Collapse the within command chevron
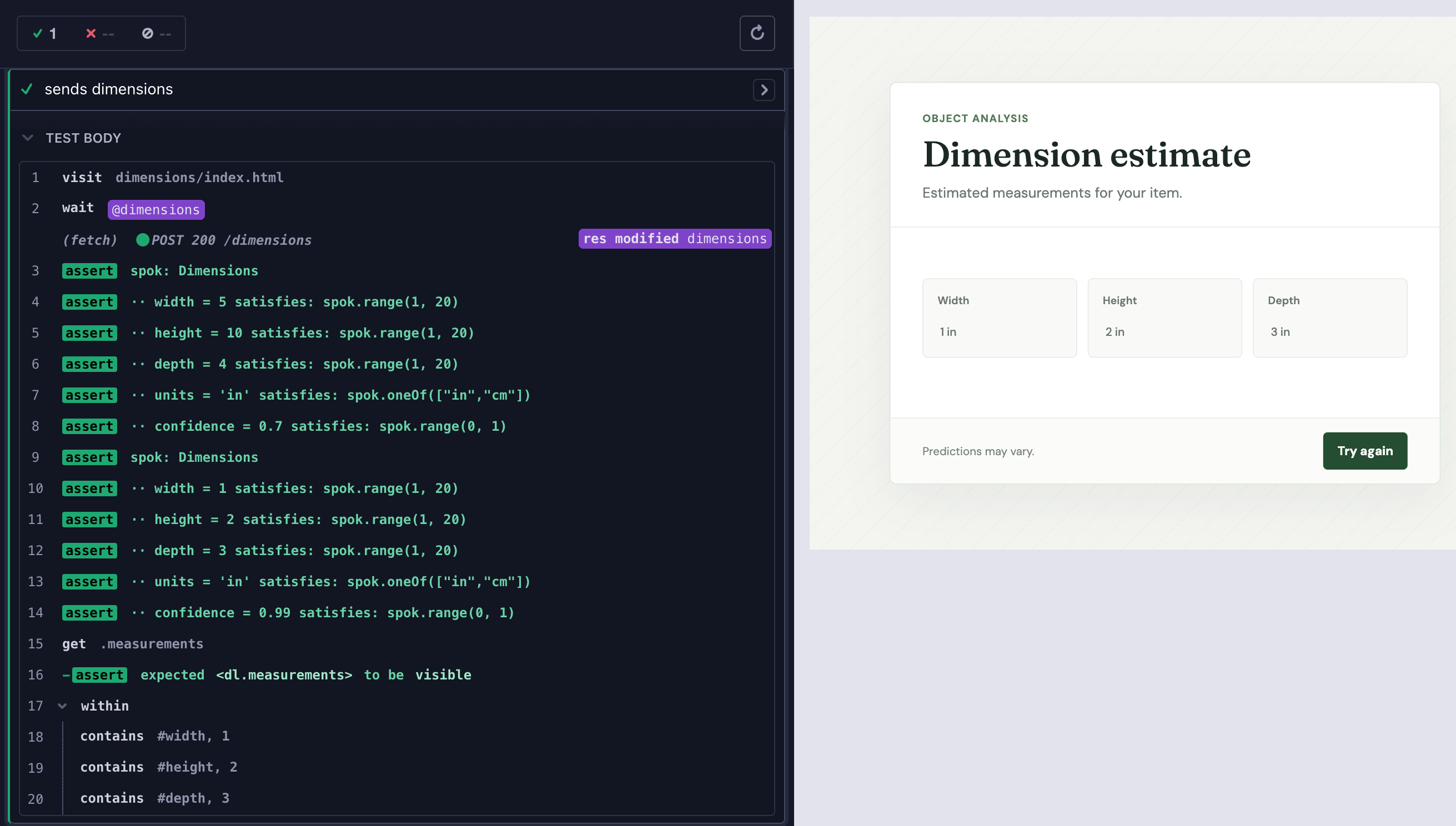1456x826 pixels. tap(62, 706)
